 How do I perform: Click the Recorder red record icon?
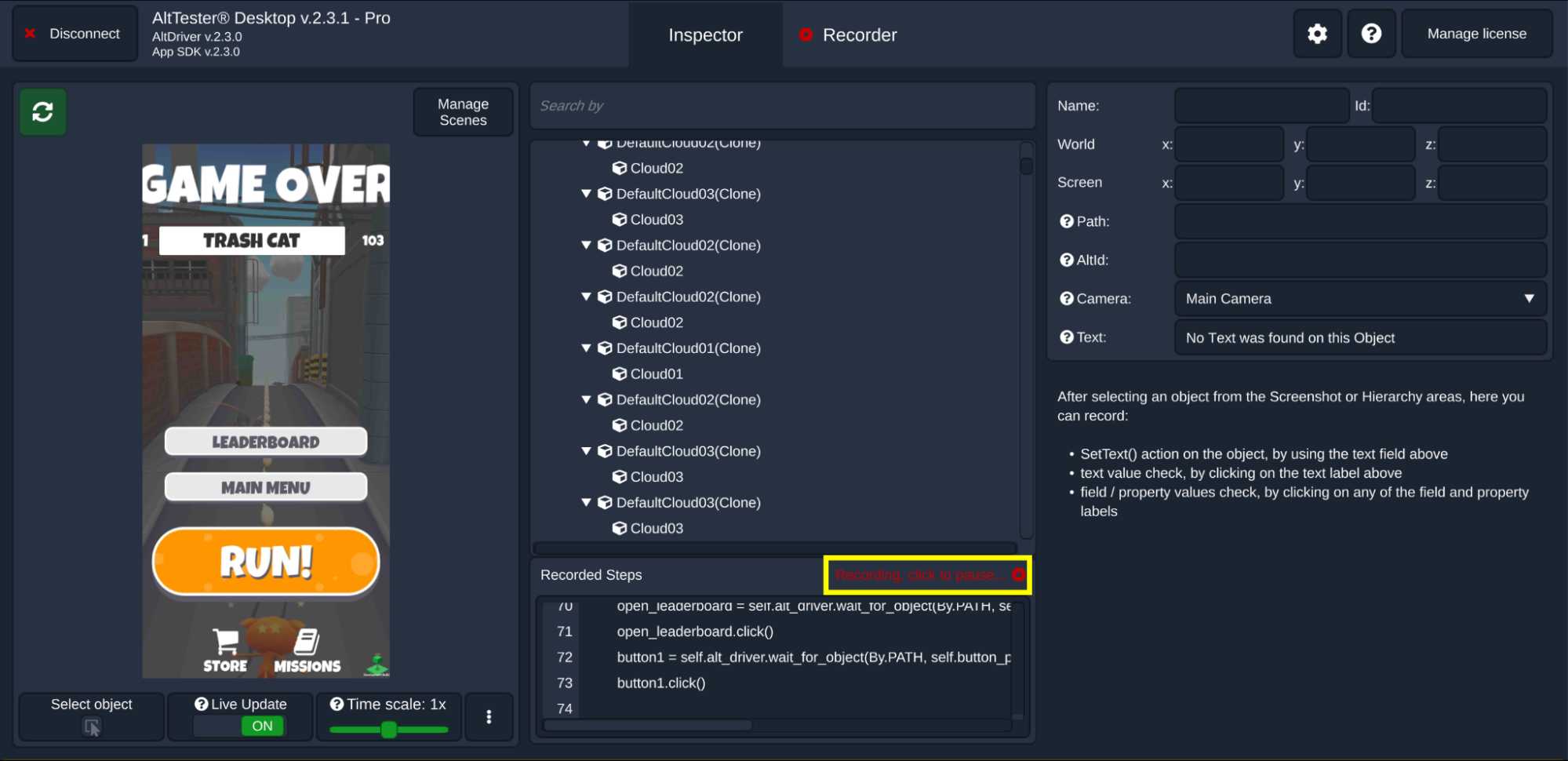pos(806,35)
